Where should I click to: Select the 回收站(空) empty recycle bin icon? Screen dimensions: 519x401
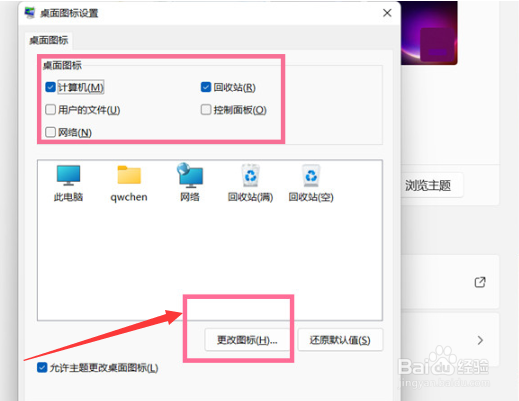click(311, 175)
